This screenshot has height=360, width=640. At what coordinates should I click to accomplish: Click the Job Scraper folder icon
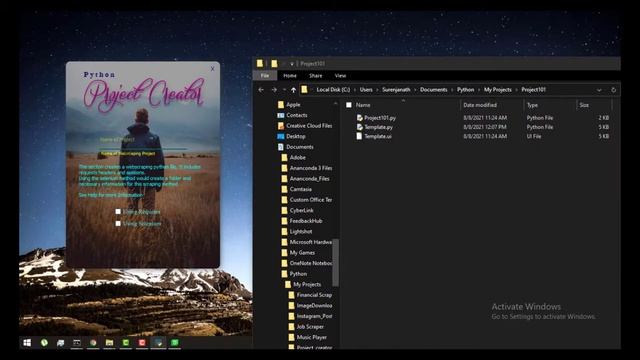pos(291,327)
